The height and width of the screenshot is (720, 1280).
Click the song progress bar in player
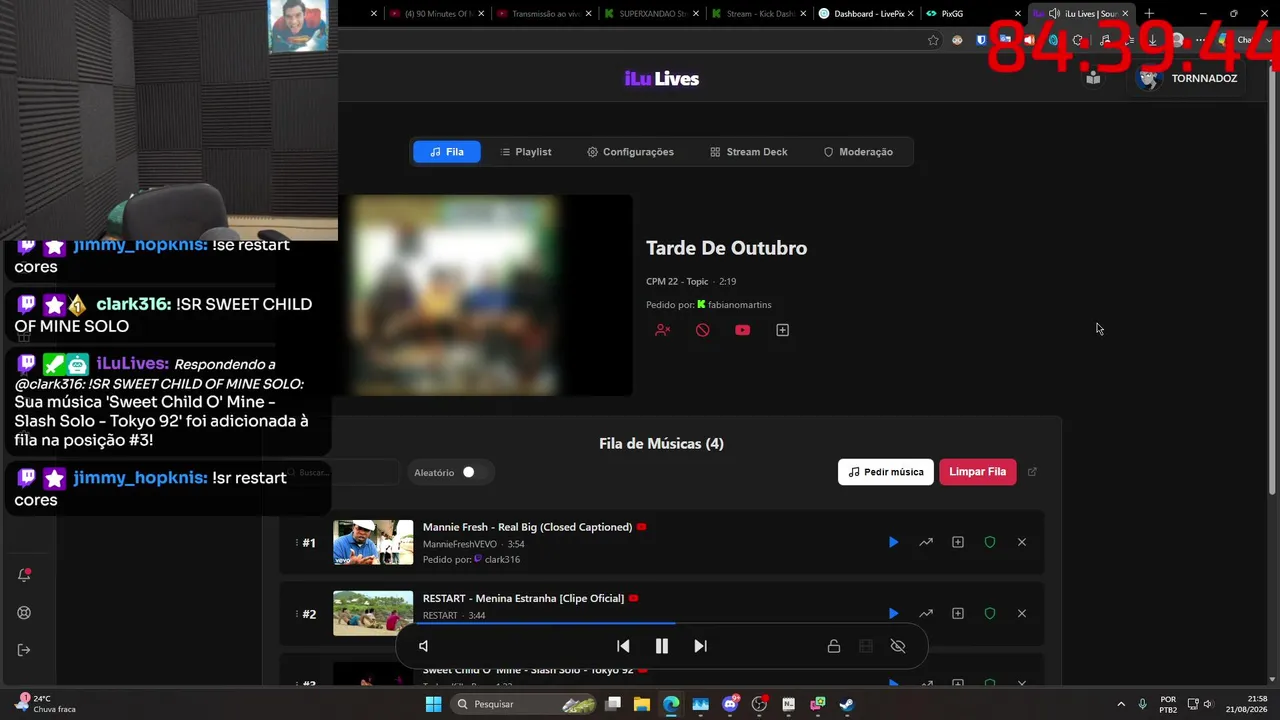pyautogui.click(x=662, y=623)
